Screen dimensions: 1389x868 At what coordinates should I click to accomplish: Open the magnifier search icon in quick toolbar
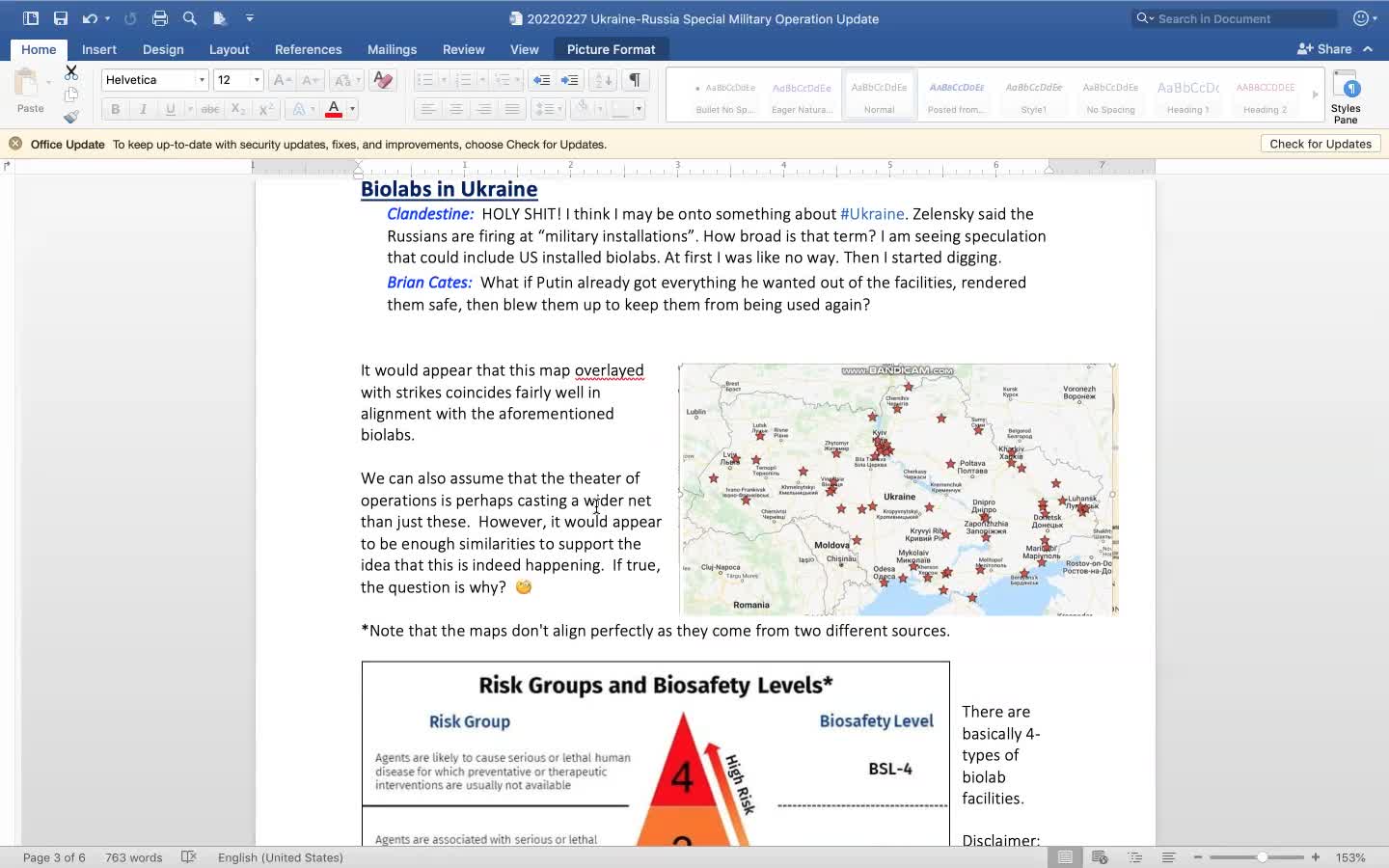[190, 18]
